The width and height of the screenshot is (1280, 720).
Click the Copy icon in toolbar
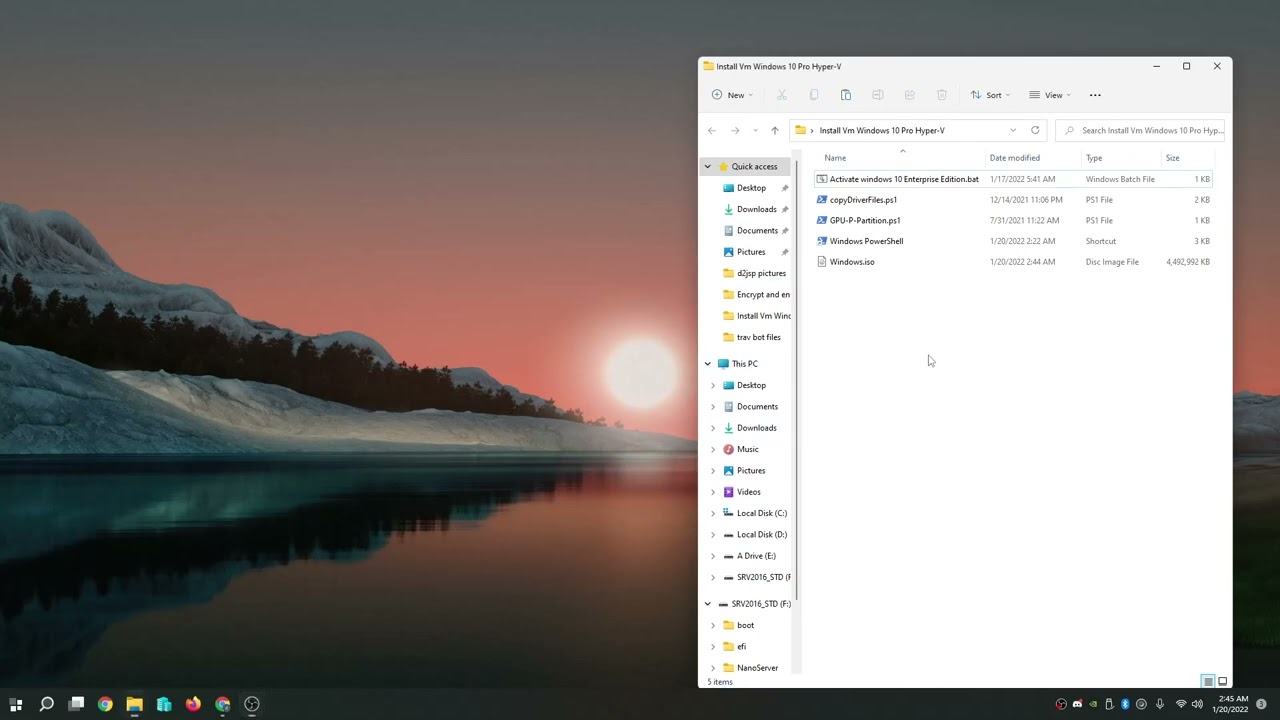tap(814, 95)
